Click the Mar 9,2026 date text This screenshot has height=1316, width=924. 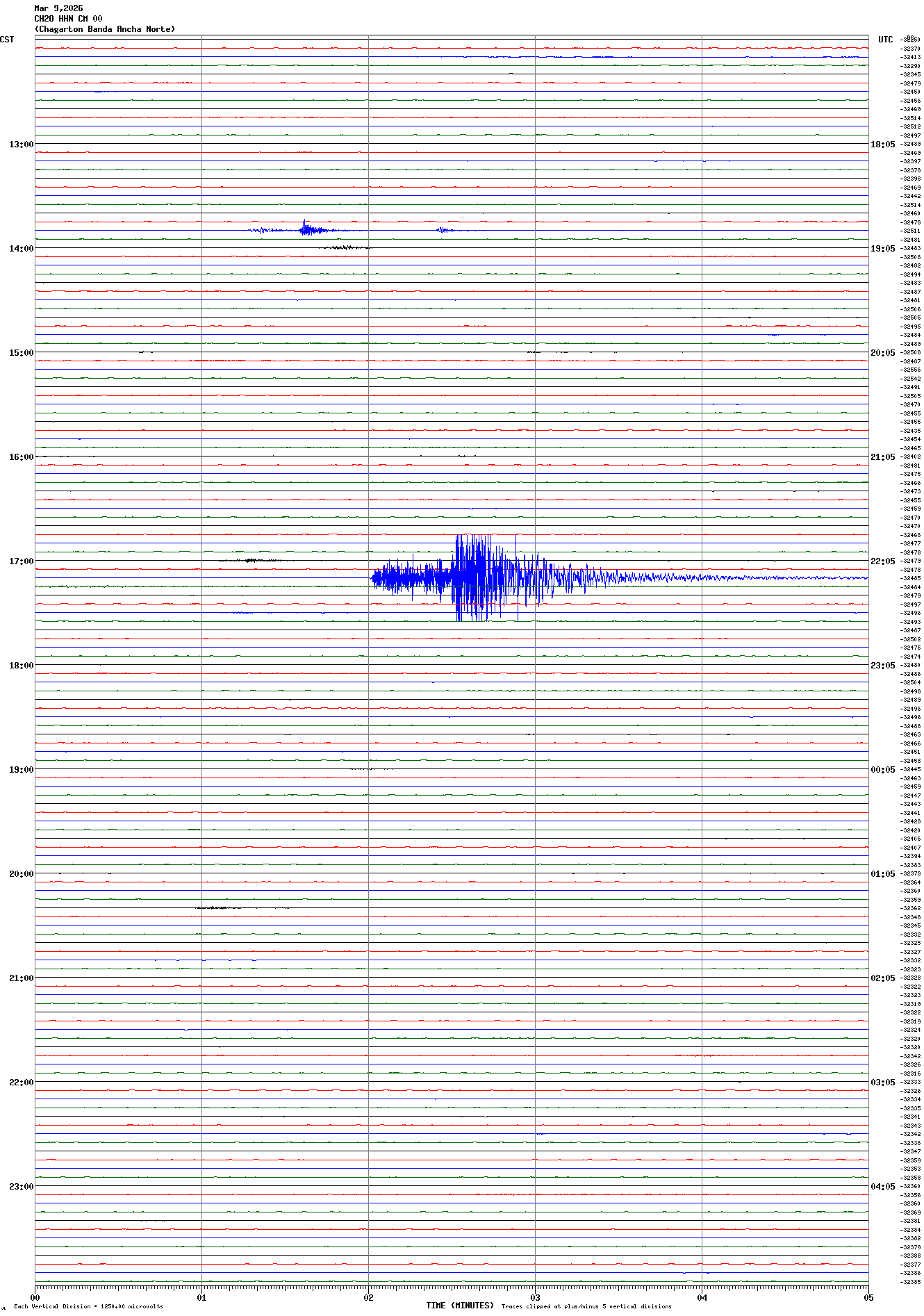(58, 8)
